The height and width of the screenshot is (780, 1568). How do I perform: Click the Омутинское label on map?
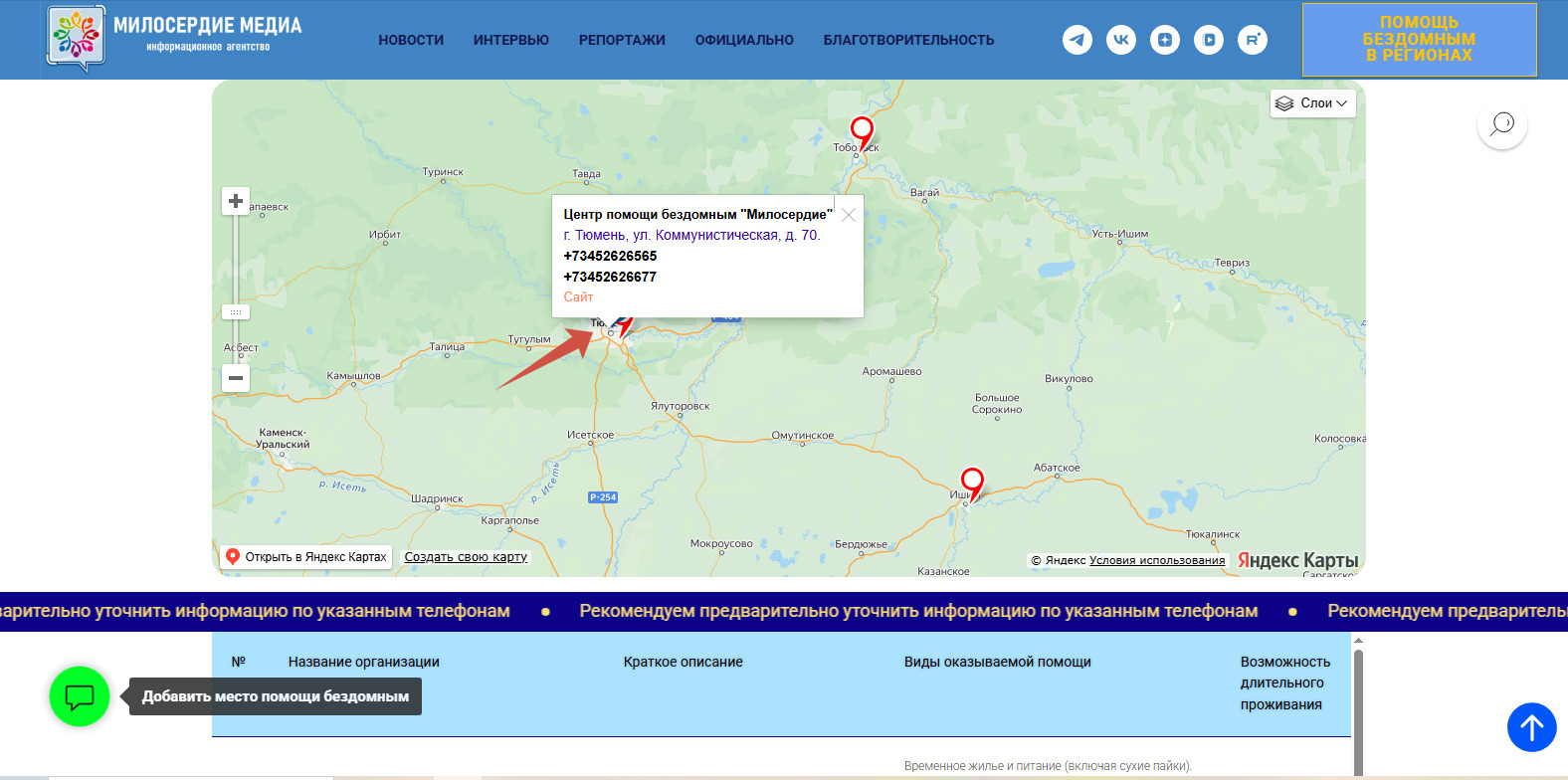803,436
